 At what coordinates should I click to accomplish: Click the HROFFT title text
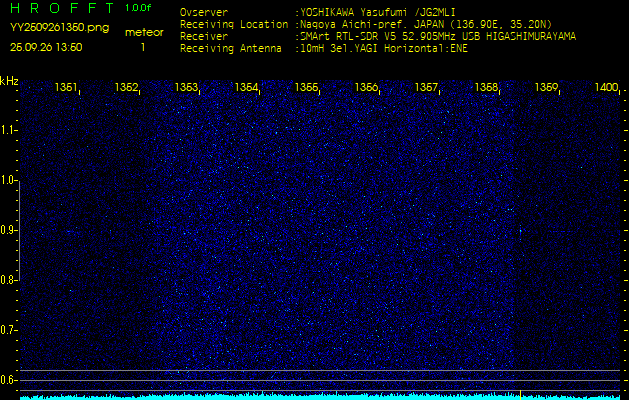point(62,8)
